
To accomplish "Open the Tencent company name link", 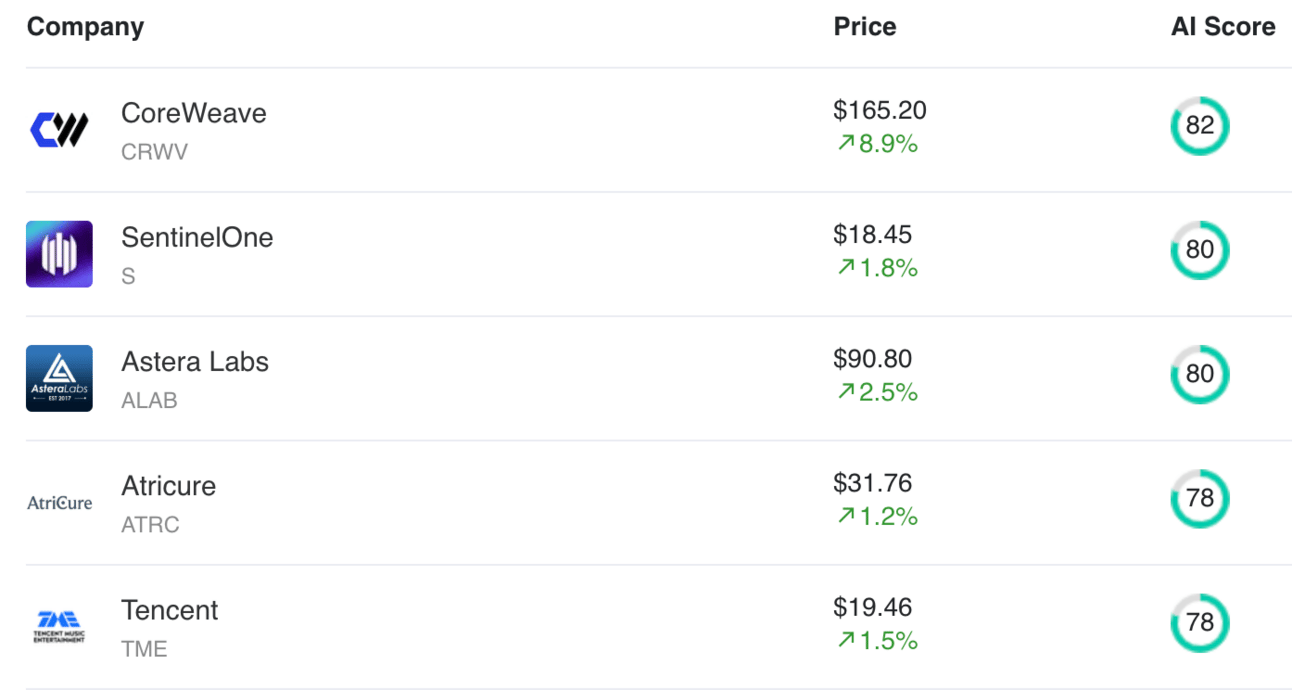I will [x=170, y=610].
